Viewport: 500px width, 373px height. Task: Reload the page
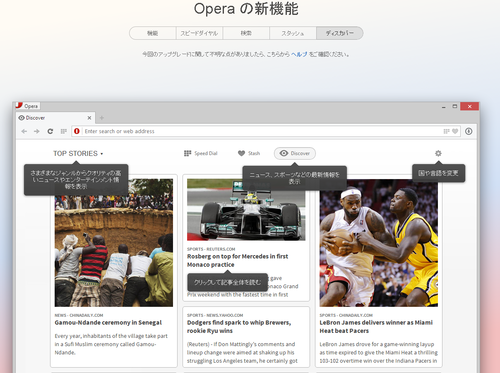coord(50,131)
